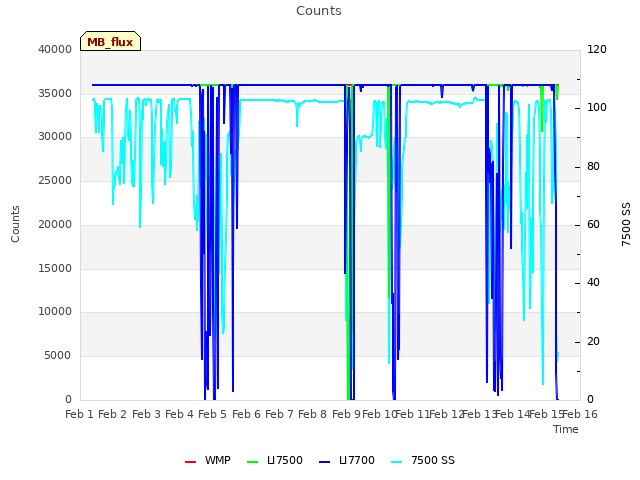The width and height of the screenshot is (640, 480).
Task: Click the left axis label Counts
Action: coord(16,224)
